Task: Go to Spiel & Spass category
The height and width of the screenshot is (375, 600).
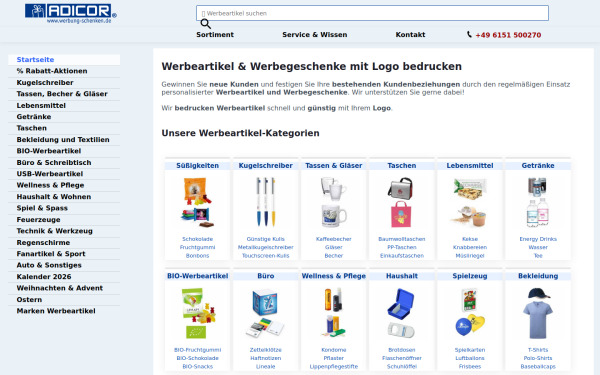Action: click(x=64, y=208)
